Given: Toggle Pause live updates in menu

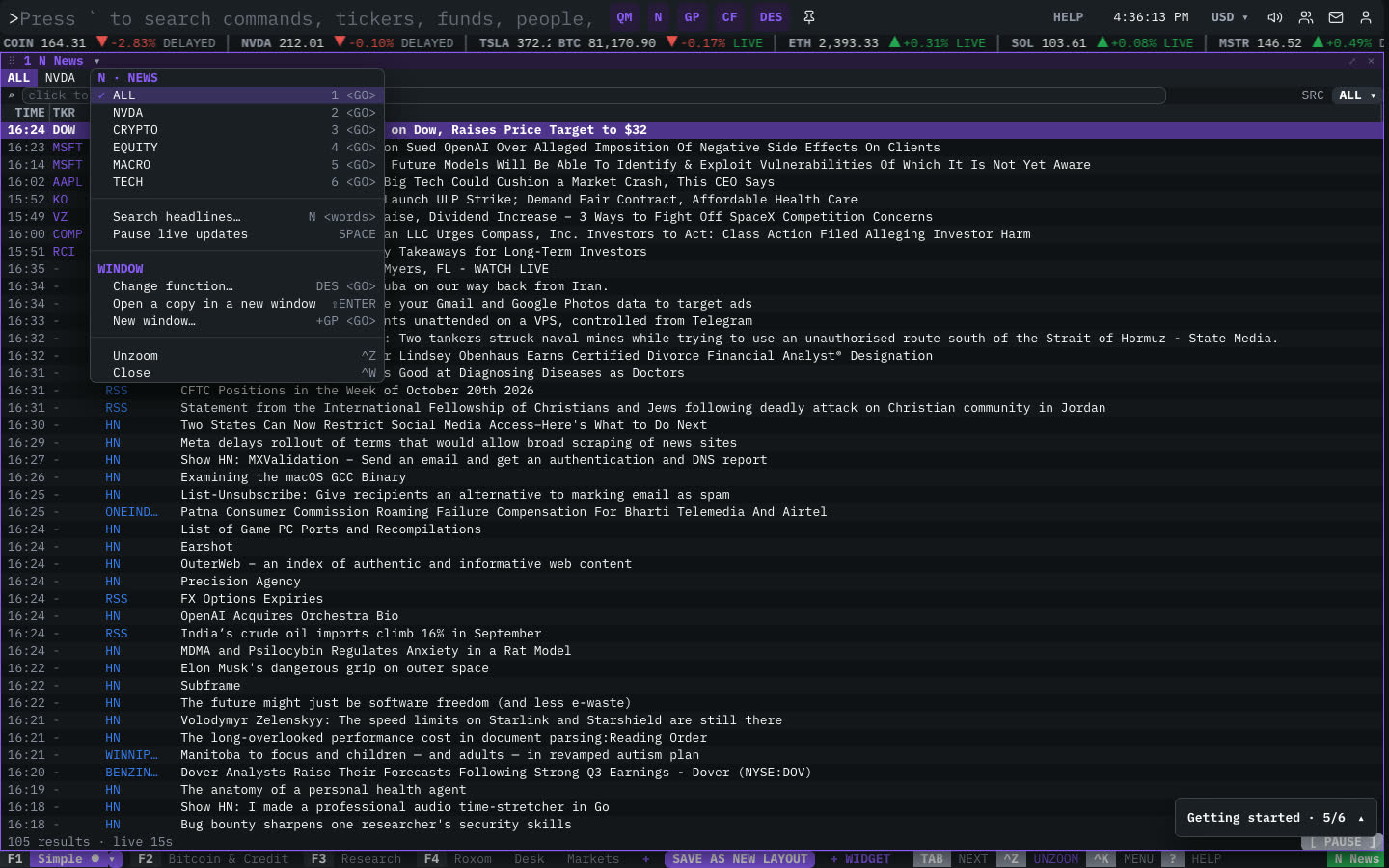Looking at the screenshot, I should [237, 234].
